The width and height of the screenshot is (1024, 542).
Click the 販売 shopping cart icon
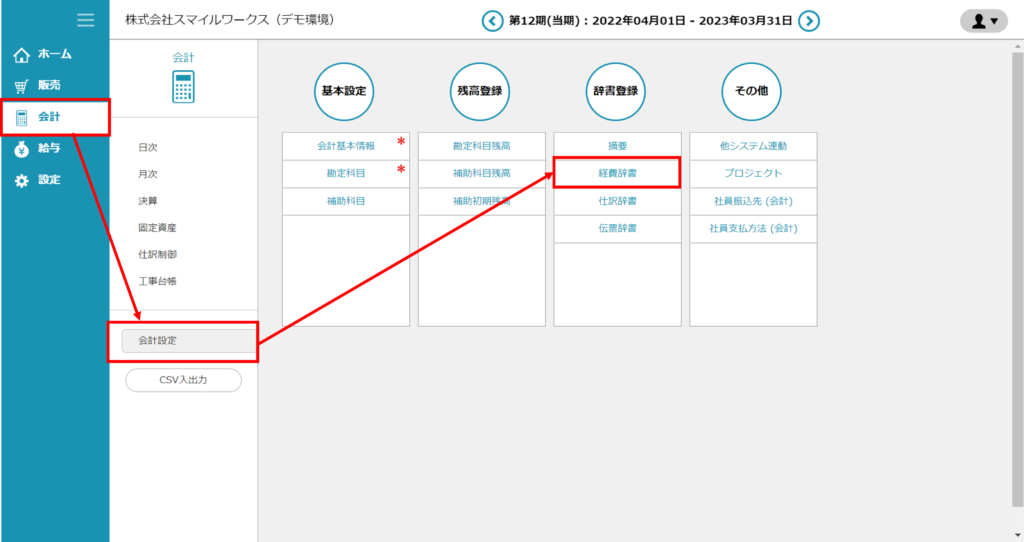point(22,86)
